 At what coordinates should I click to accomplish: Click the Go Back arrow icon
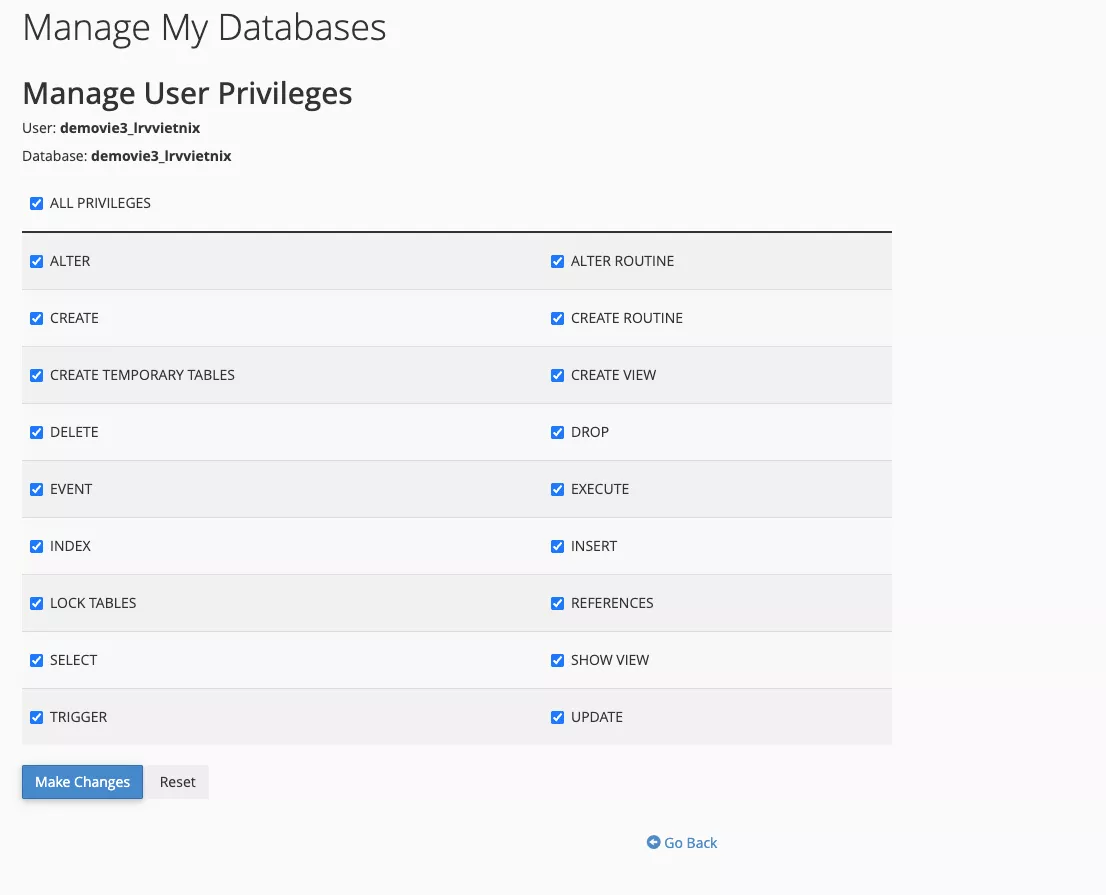(x=653, y=843)
